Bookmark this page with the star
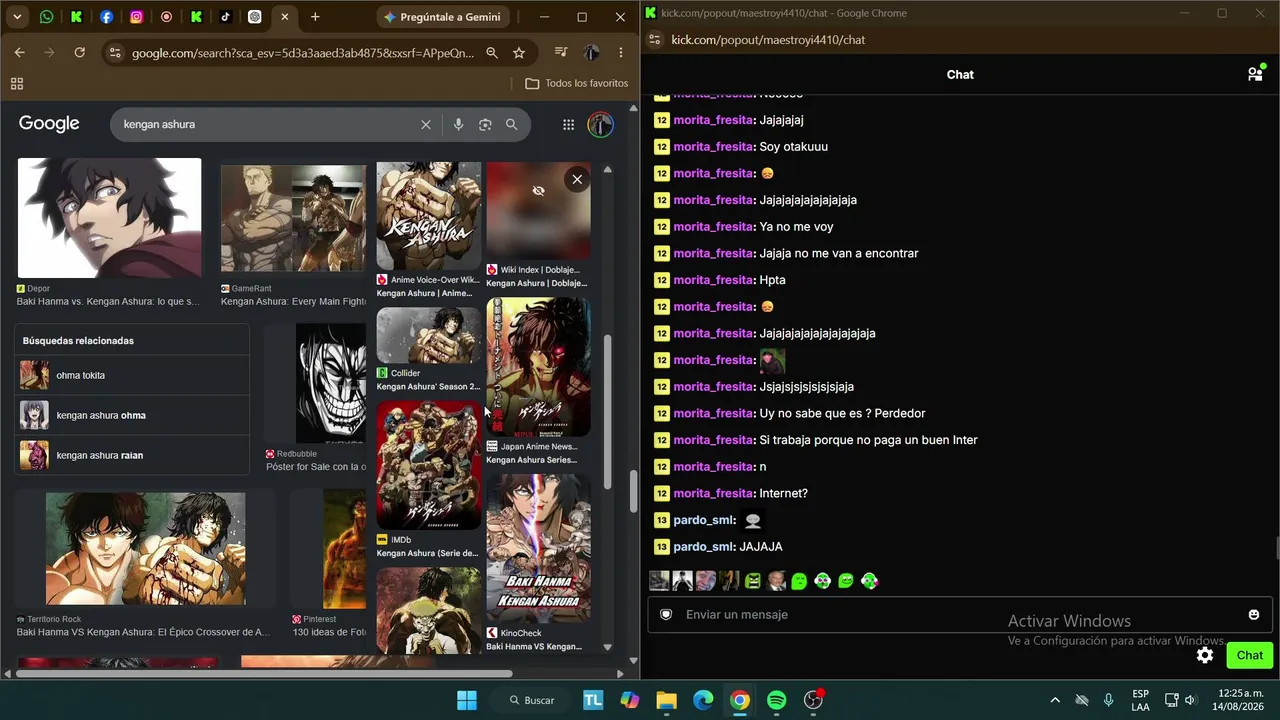The height and width of the screenshot is (720, 1280). point(519,53)
